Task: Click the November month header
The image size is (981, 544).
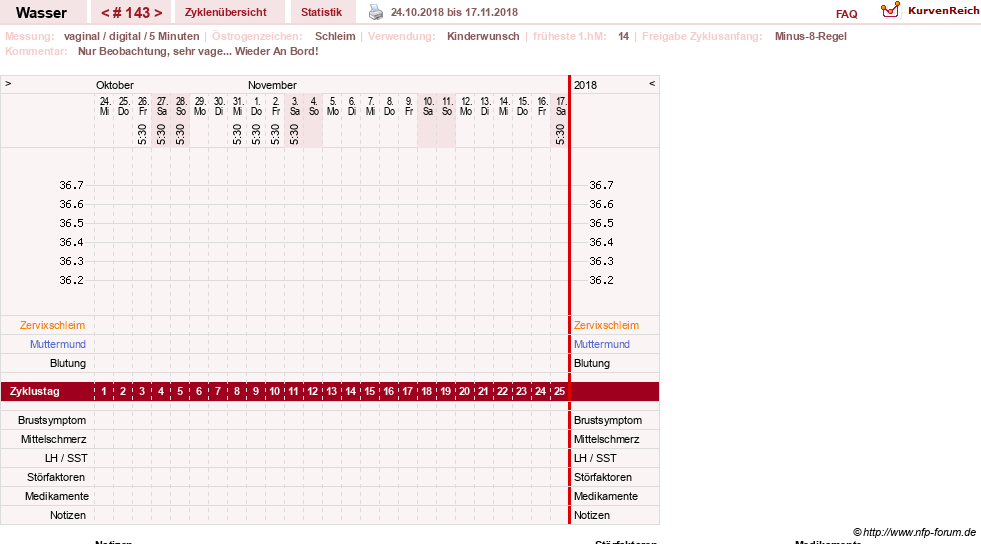Action: [272, 85]
